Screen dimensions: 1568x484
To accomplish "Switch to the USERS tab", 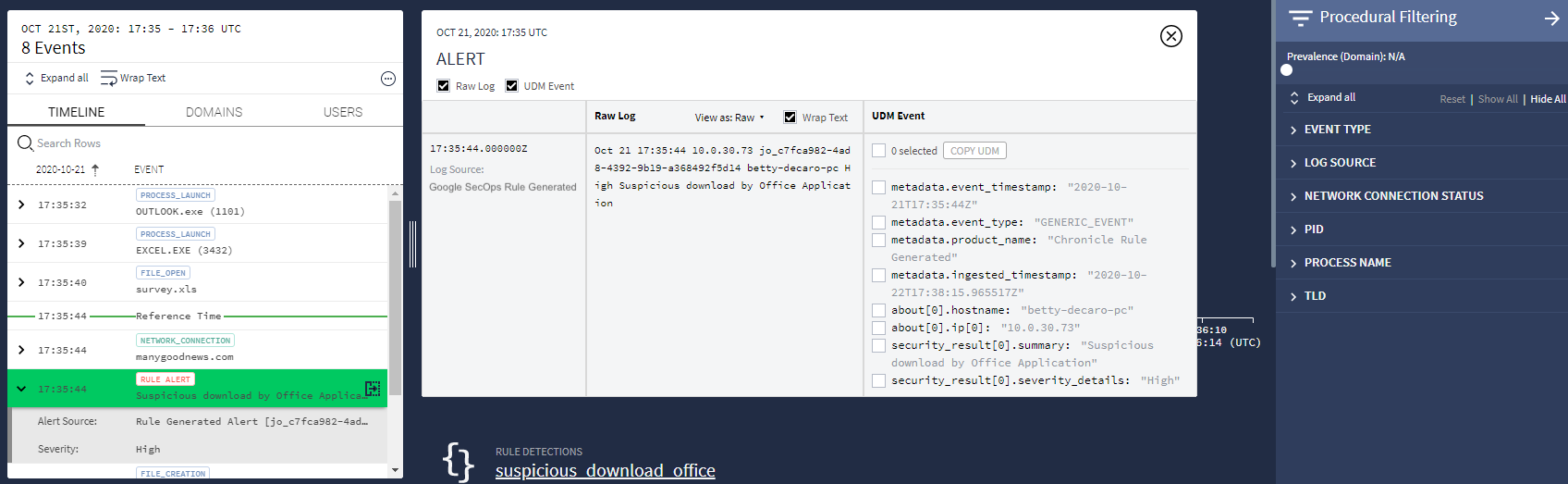I will [x=342, y=112].
